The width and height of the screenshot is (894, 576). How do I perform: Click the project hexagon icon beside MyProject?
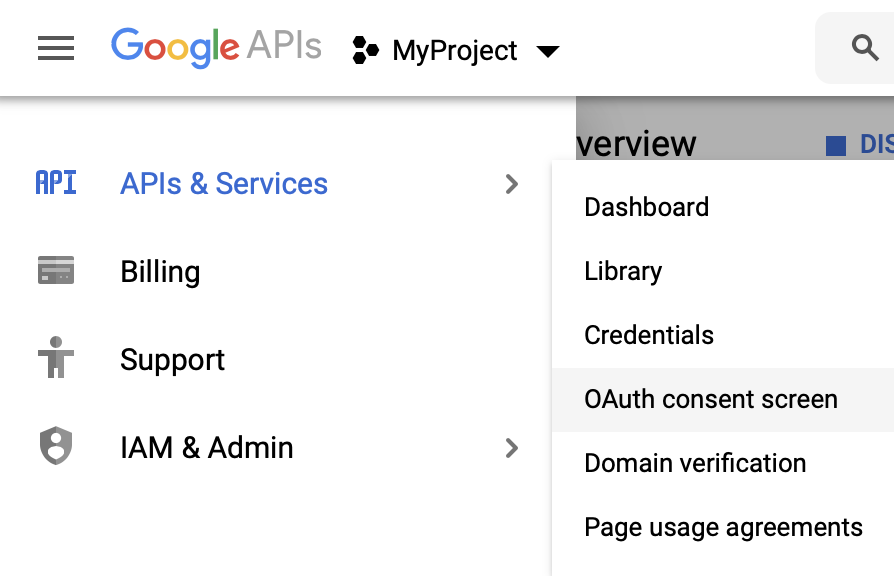[365, 50]
